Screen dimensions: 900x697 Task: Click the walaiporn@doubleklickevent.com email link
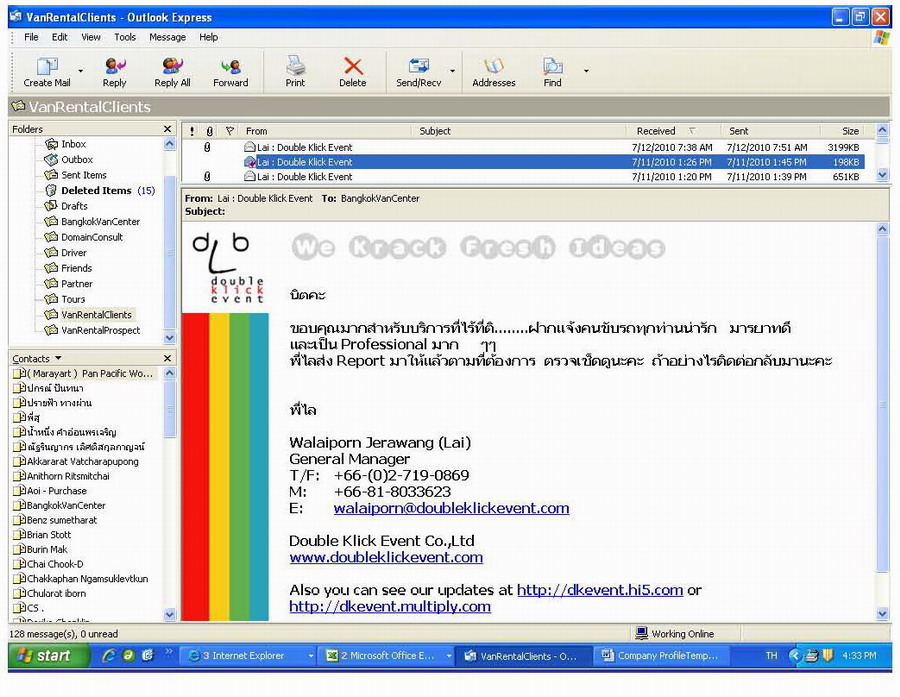[x=451, y=508]
